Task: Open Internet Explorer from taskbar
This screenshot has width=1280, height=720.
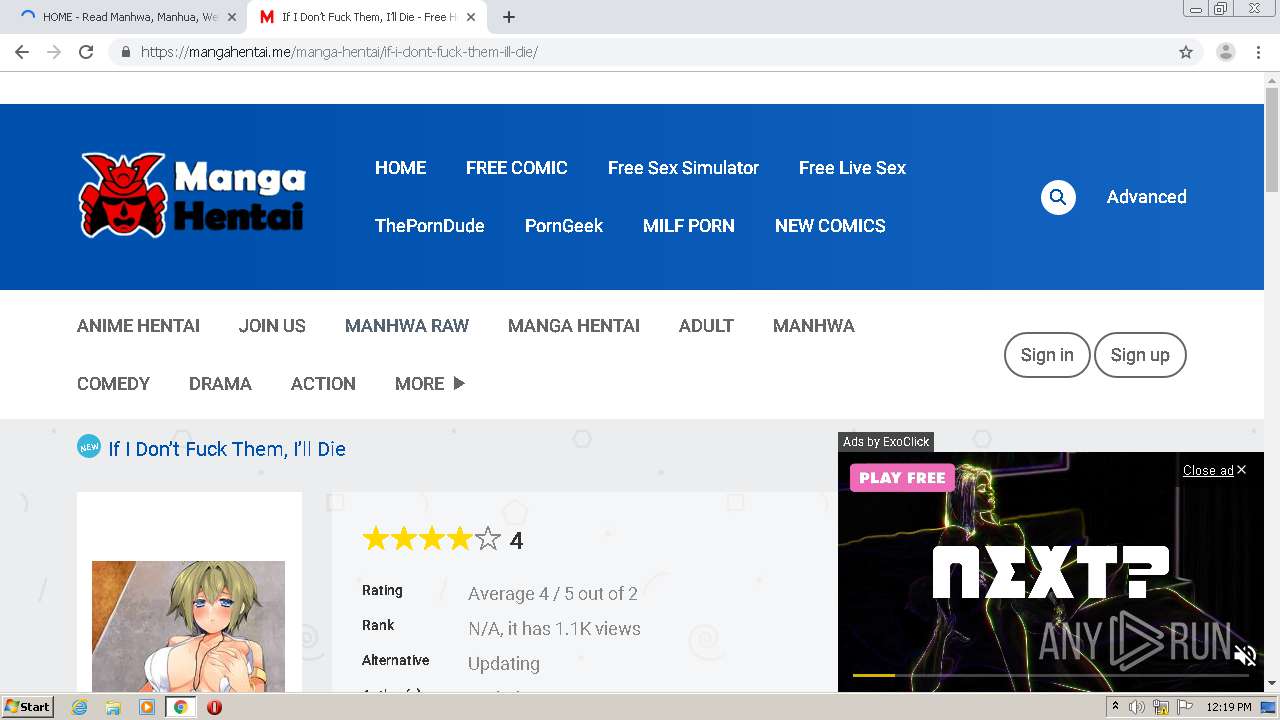Action: (x=79, y=707)
